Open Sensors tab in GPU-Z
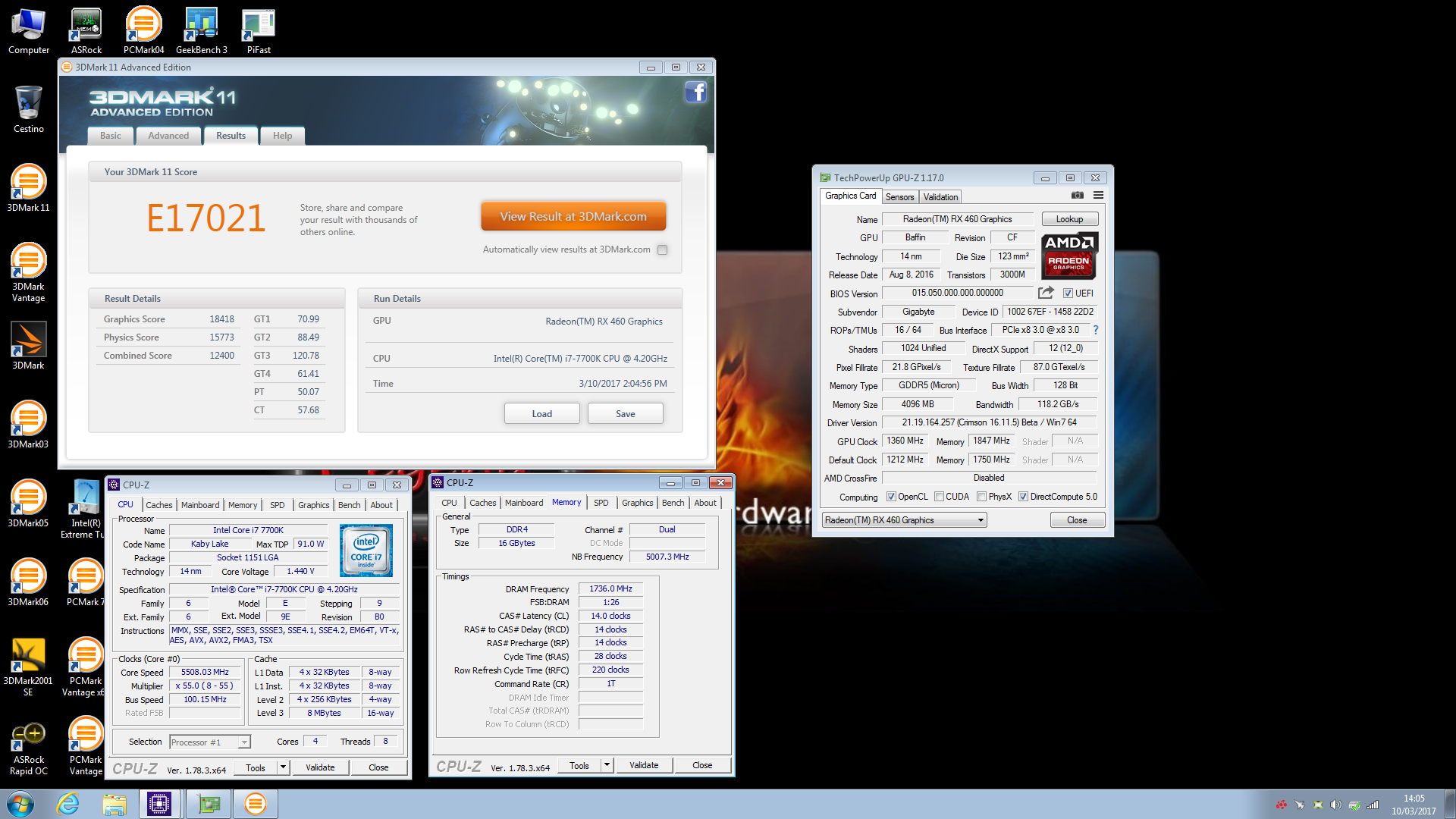Screen dimensions: 1456x819 (899, 197)
